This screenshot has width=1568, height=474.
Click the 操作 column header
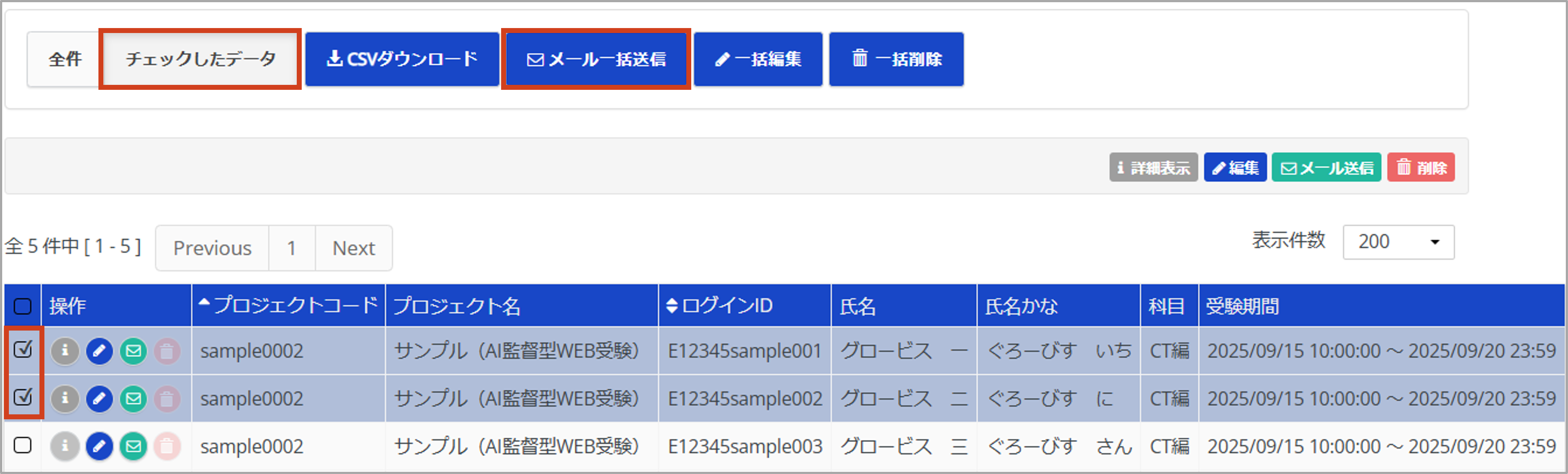(116, 305)
